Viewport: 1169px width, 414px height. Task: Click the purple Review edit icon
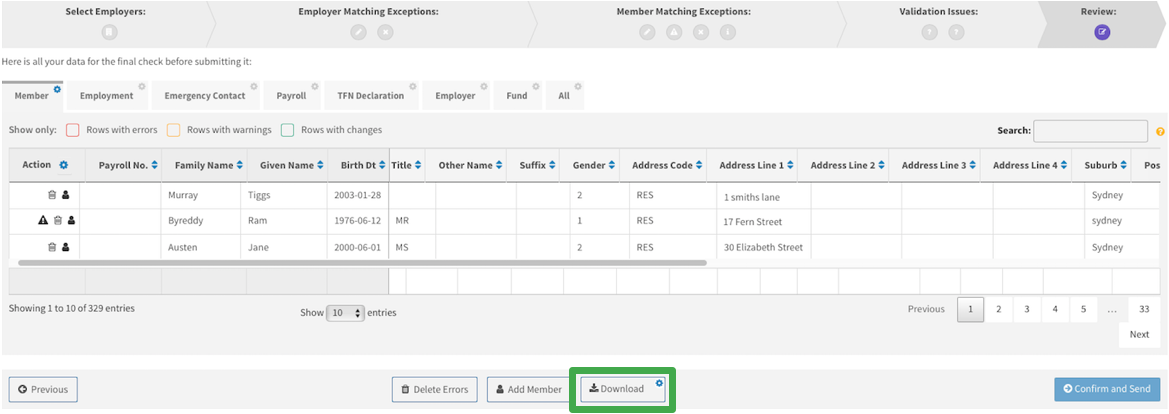(1102, 32)
